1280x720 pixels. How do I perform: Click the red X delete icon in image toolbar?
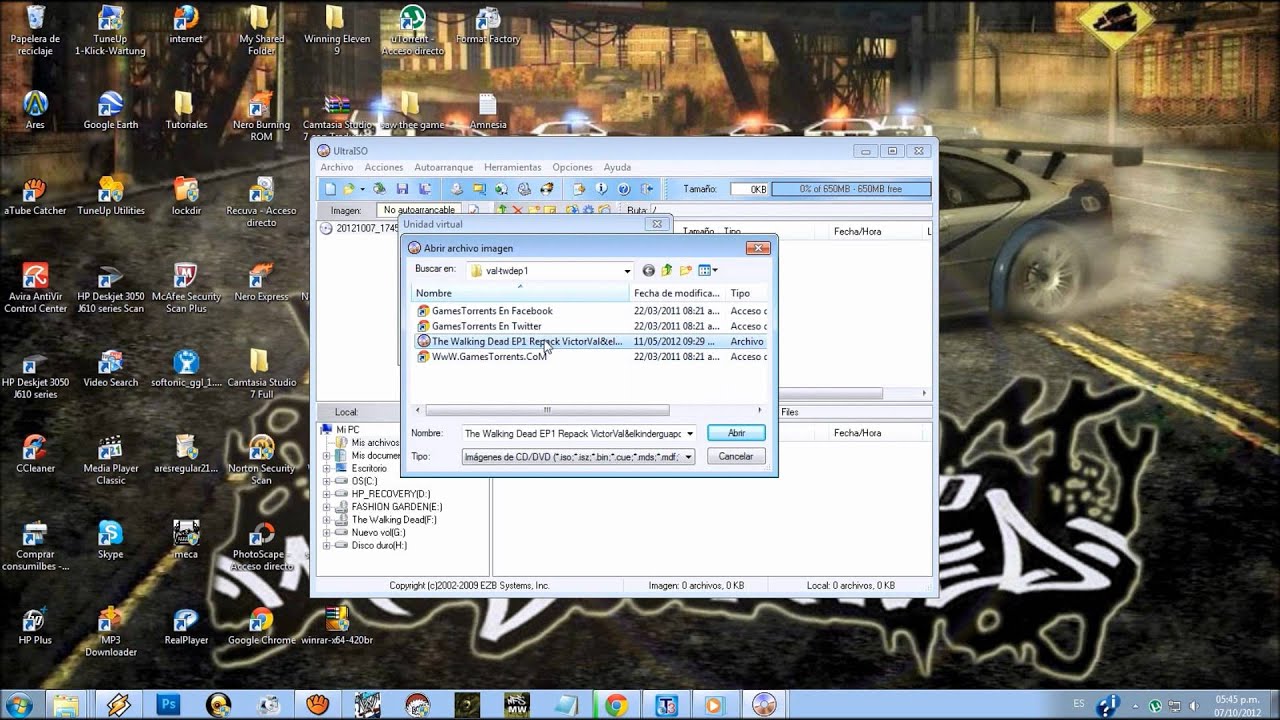coord(517,210)
